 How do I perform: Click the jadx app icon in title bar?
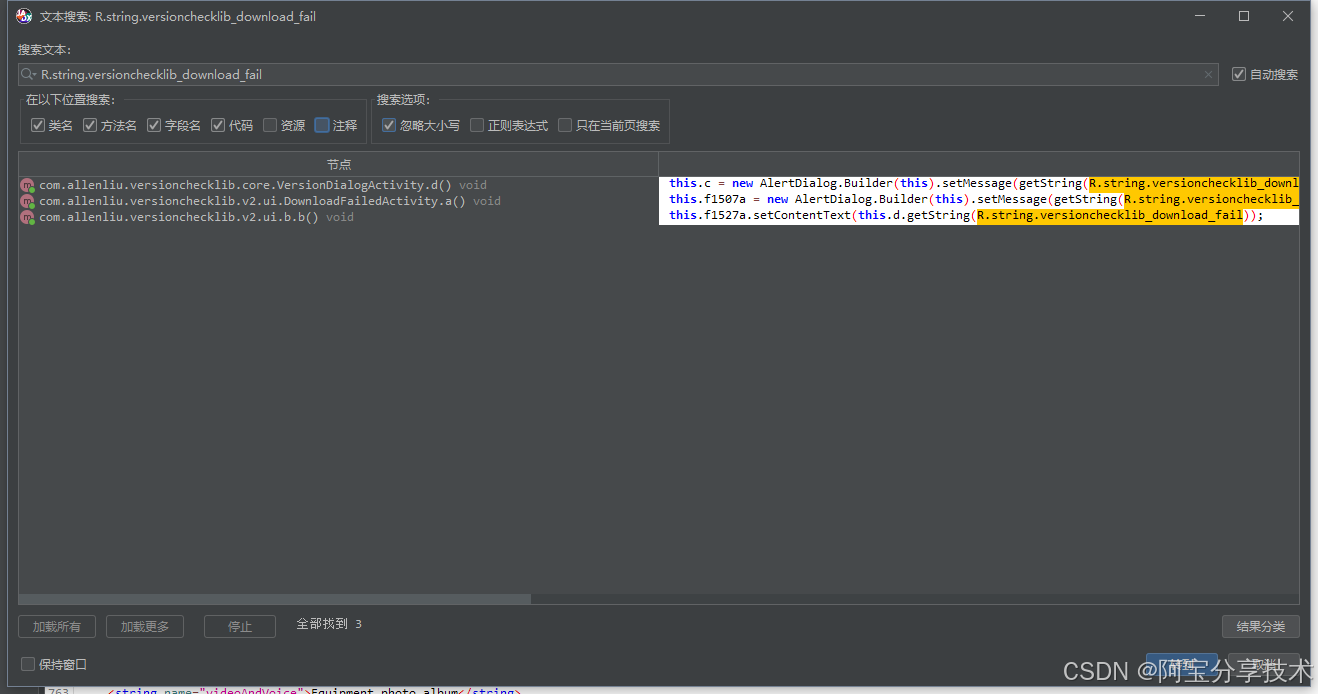coord(24,16)
